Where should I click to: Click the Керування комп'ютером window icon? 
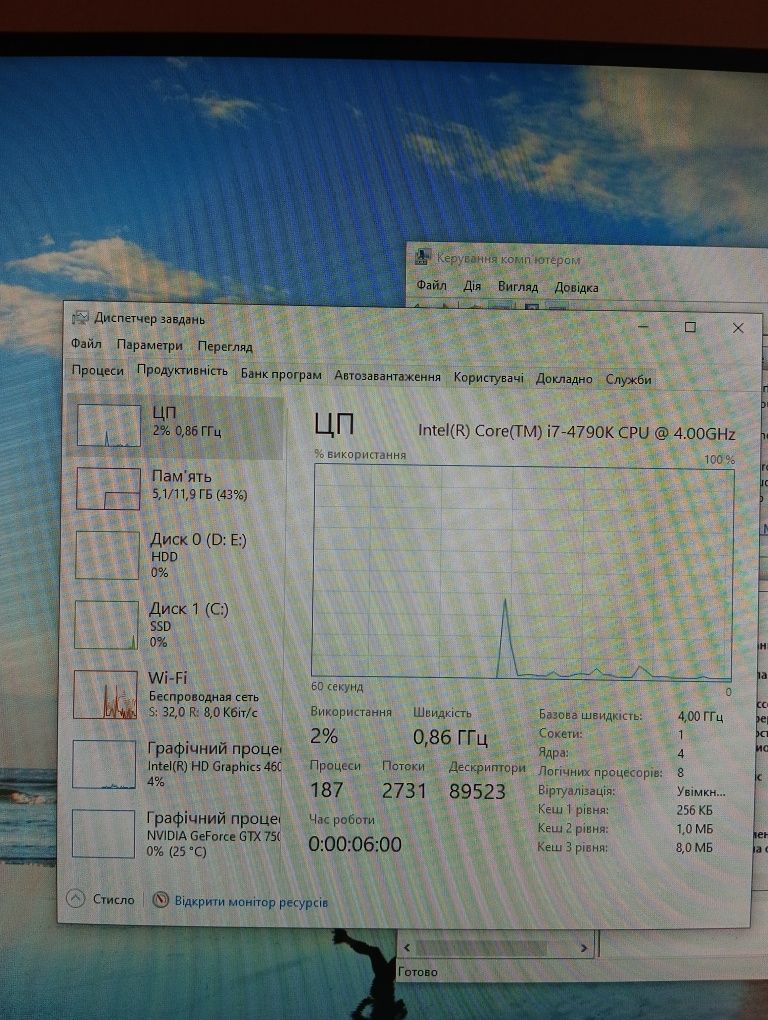pyautogui.click(x=422, y=257)
